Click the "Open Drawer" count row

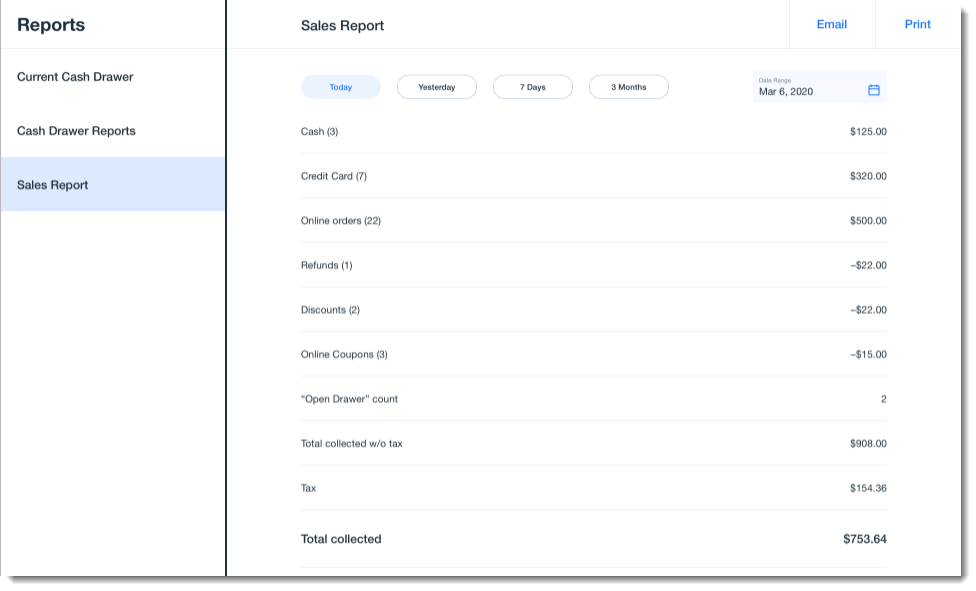point(593,399)
